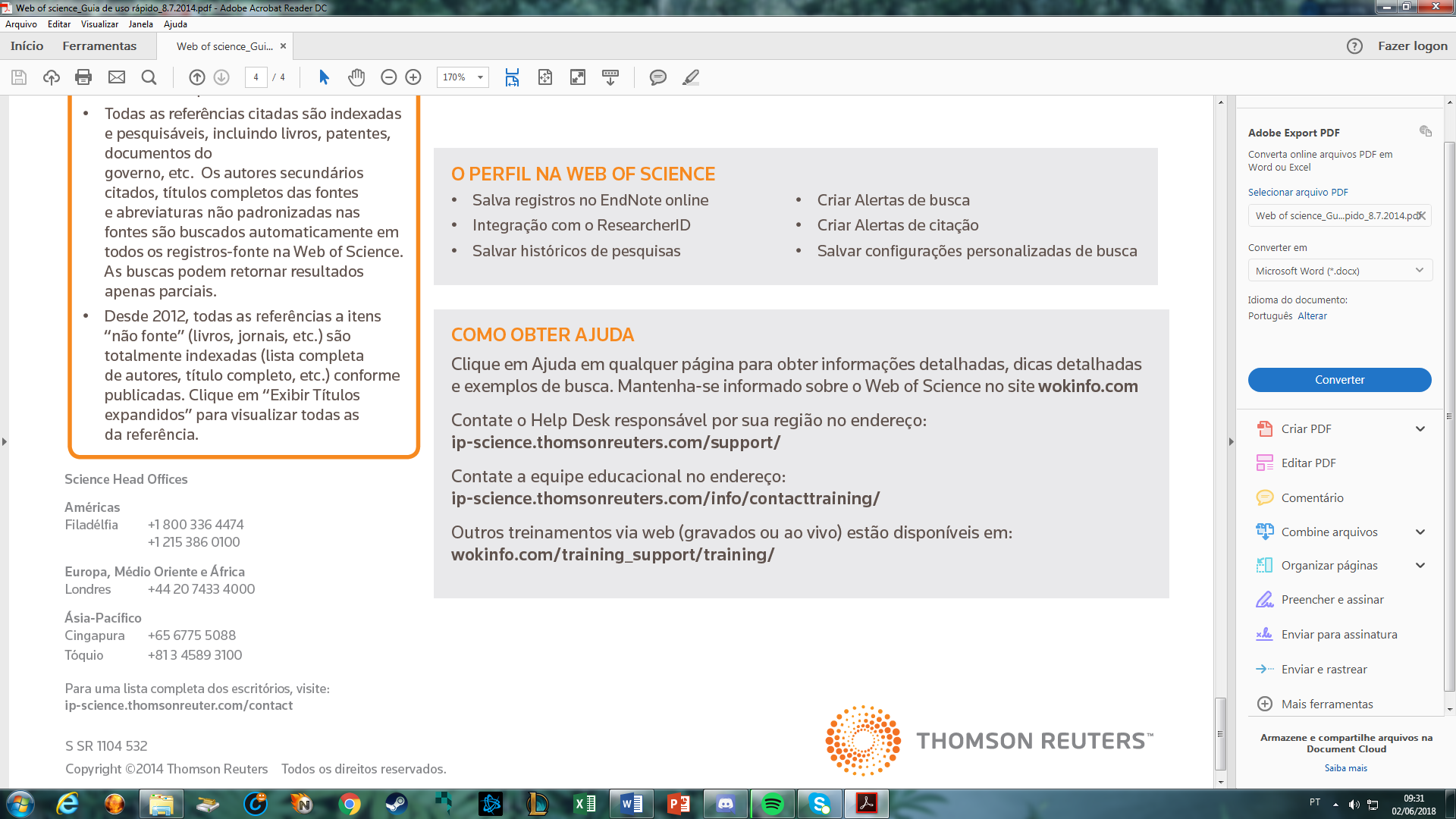Click the Print file icon
This screenshot has width=1456, height=819.
[83, 77]
